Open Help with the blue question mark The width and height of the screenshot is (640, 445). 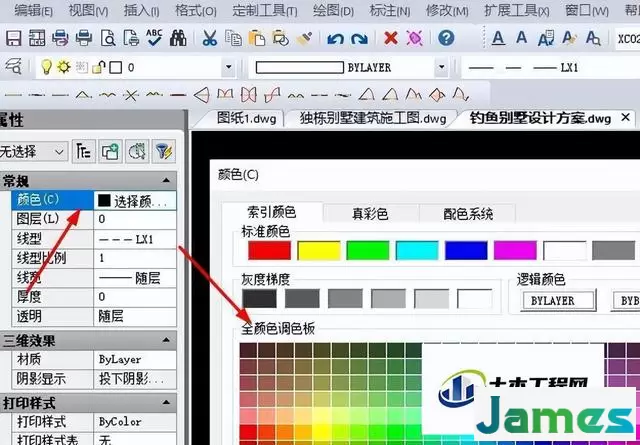[x=446, y=38]
